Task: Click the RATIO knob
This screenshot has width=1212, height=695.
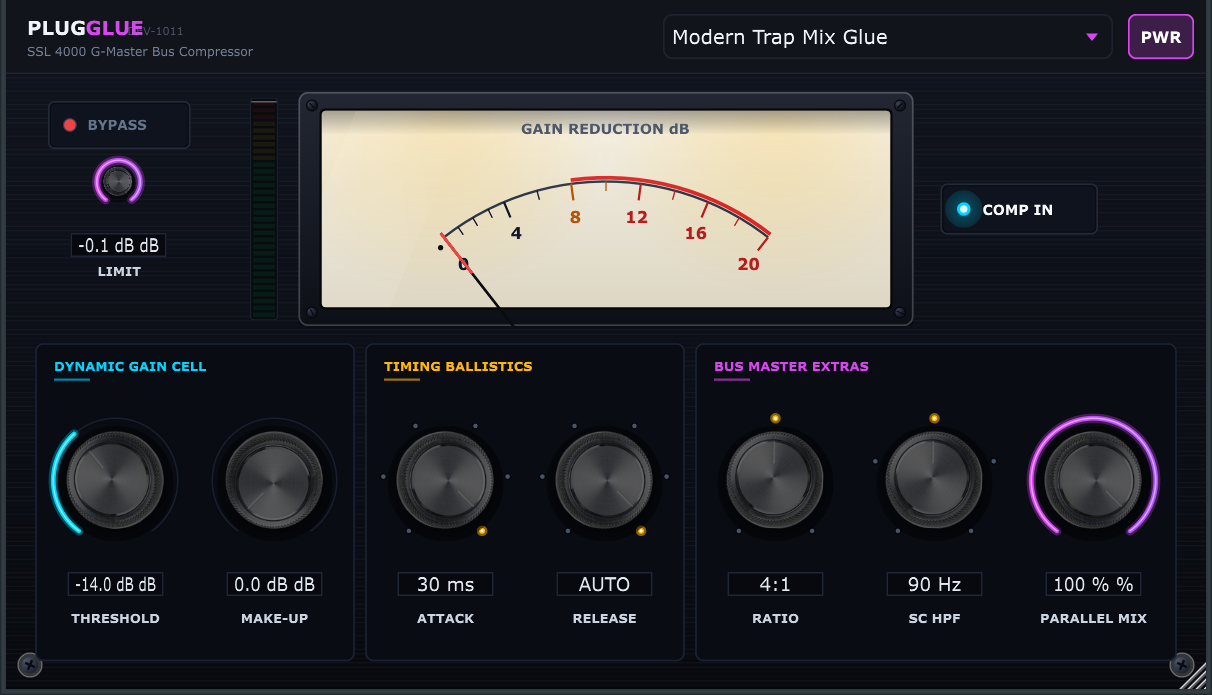Action: [x=775, y=479]
